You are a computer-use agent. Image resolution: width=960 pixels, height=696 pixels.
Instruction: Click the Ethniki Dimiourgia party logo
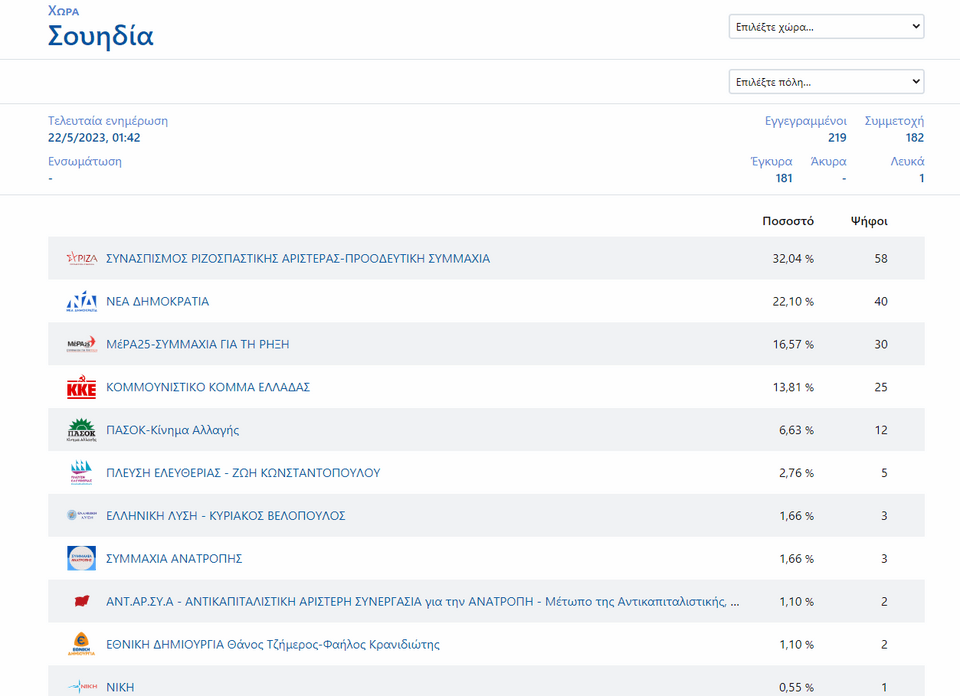[81, 644]
